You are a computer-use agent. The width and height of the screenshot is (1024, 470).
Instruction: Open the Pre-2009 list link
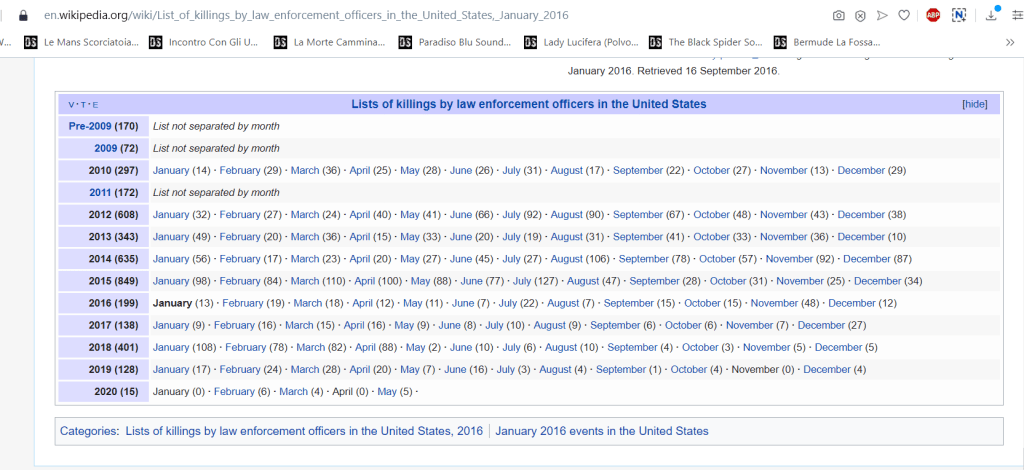coord(89,126)
